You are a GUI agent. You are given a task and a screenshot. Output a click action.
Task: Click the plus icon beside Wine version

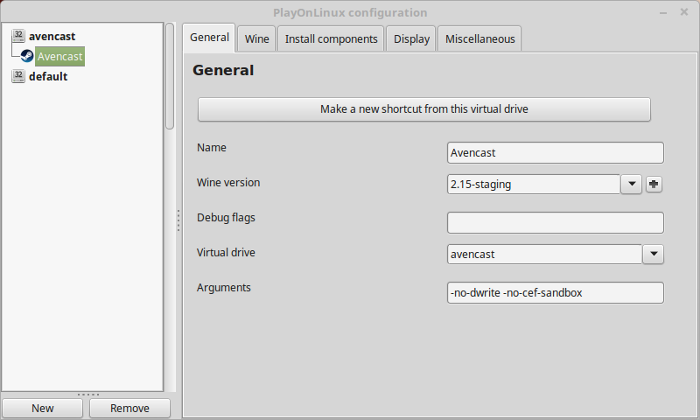click(654, 184)
